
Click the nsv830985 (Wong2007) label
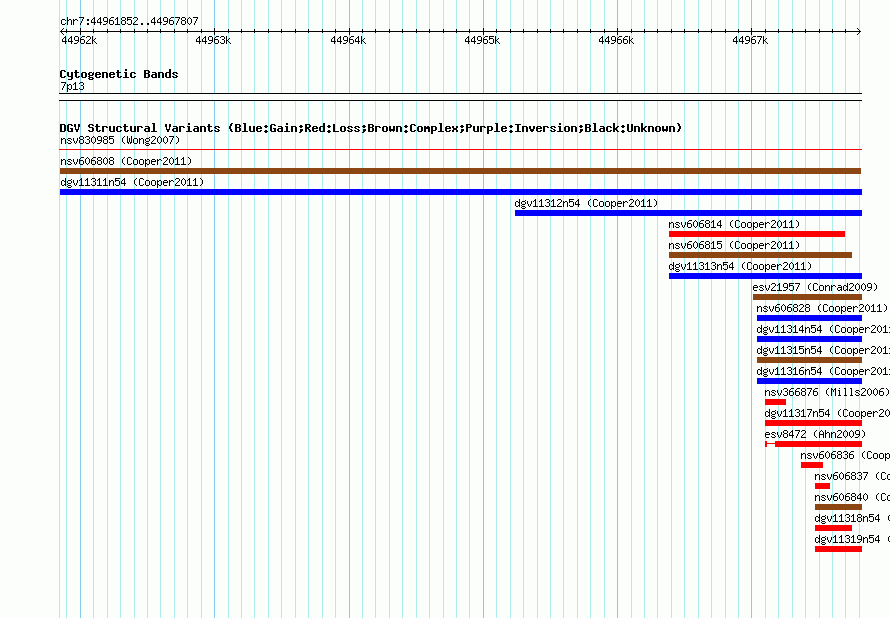(x=120, y=140)
